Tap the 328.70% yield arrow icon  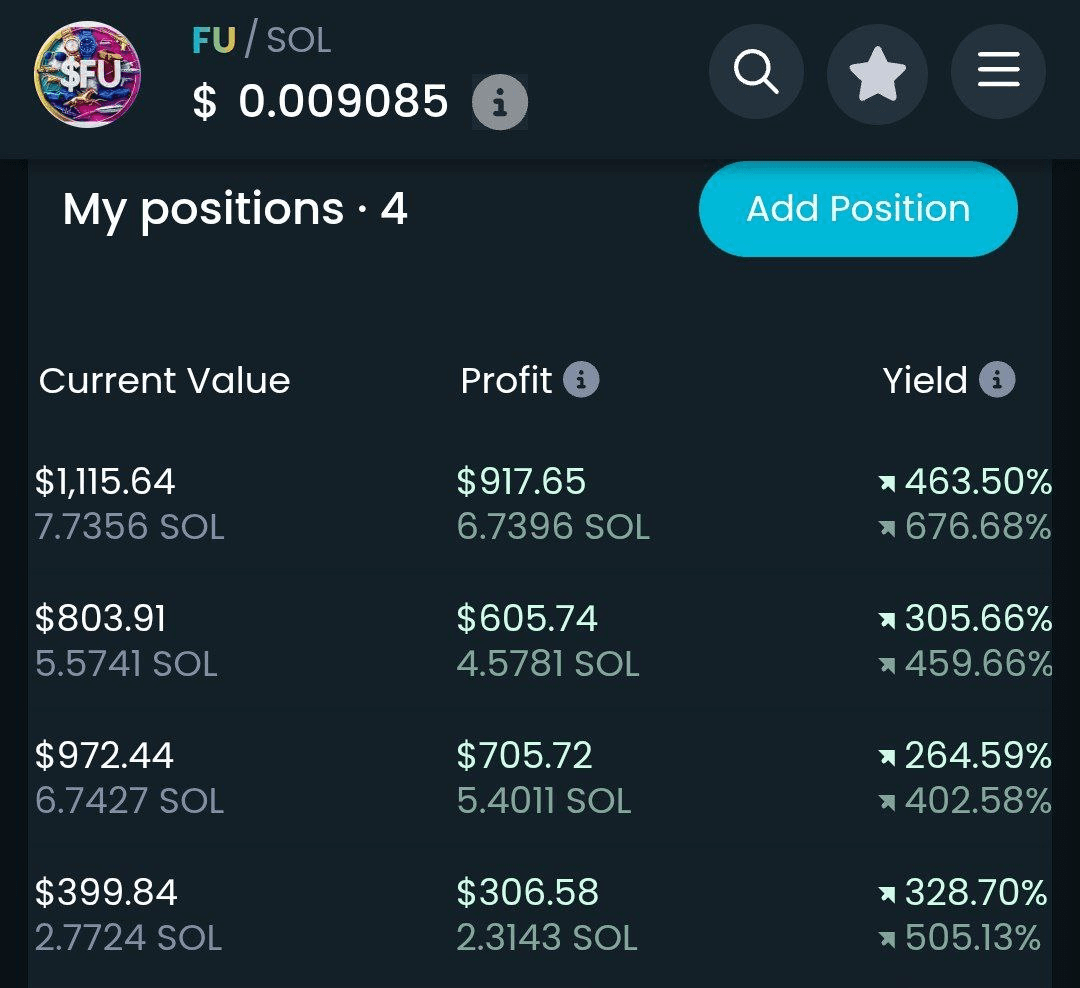point(887,894)
